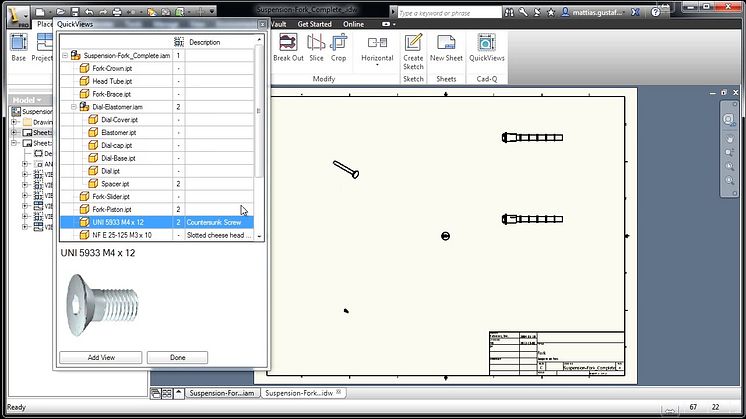This screenshot has height=419, width=746.
Task: Select UNI 5933 M4 x 12 row
Action: point(157,222)
